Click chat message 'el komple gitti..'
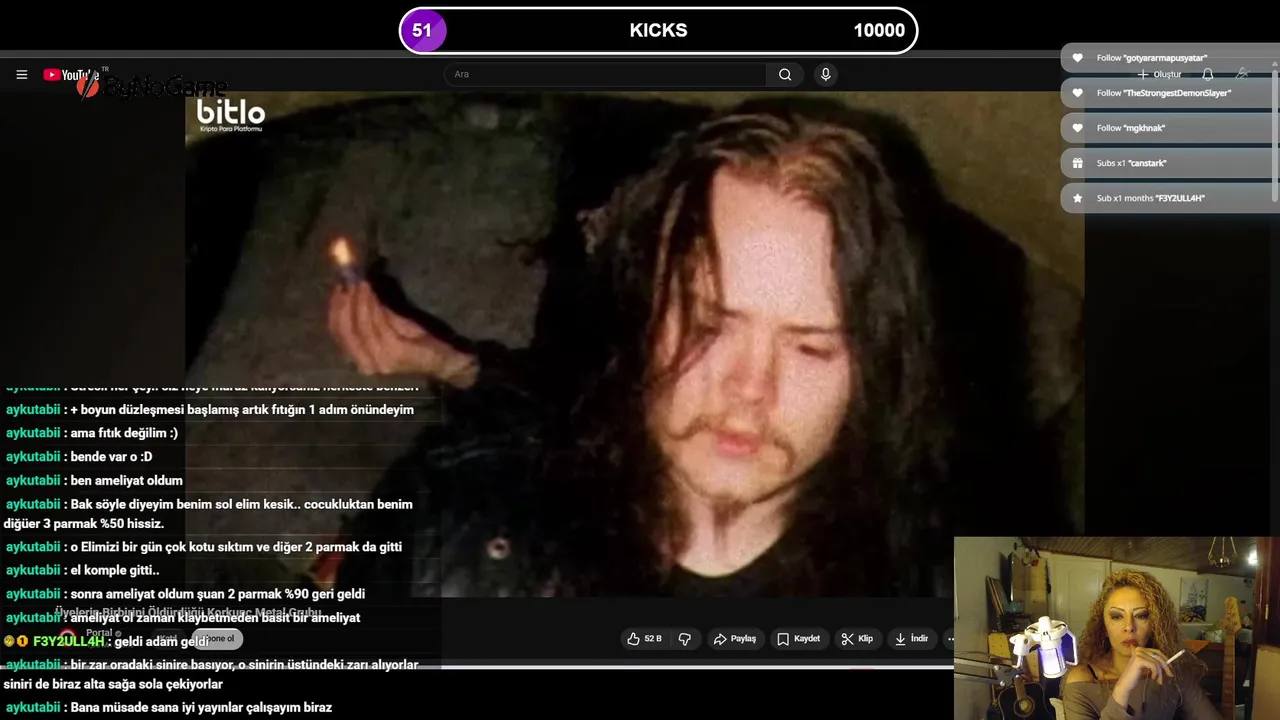The image size is (1280, 720). [115, 570]
